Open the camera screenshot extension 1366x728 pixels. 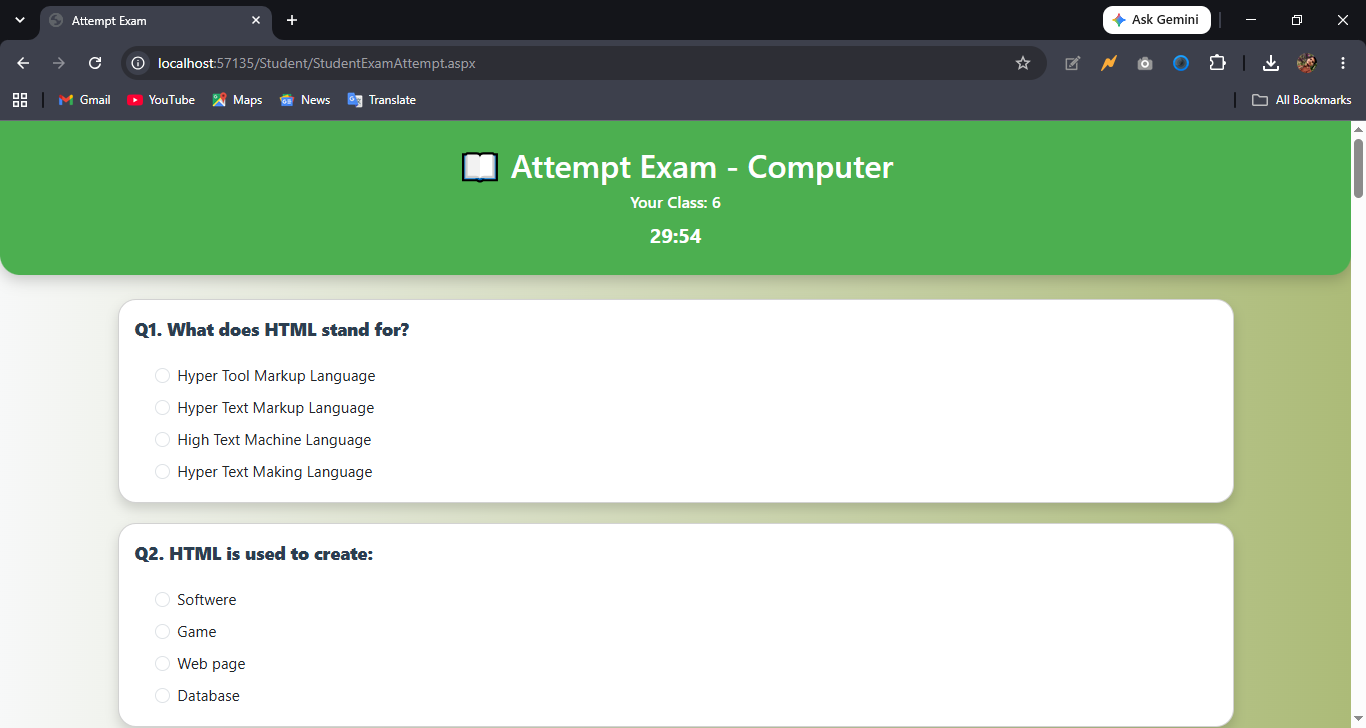[1144, 63]
